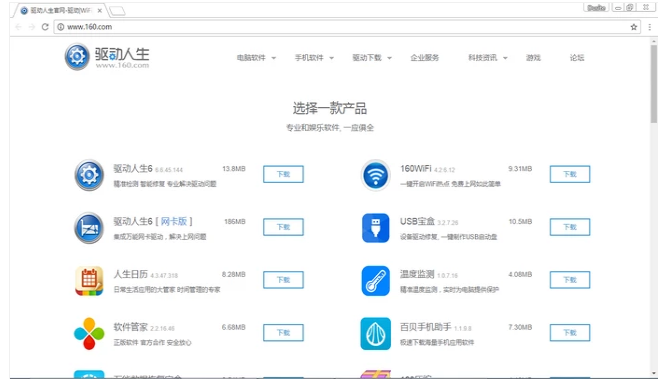Click the 驱动人生 gear logo in header
Viewport: 658px width, 379px height.
click(77, 56)
